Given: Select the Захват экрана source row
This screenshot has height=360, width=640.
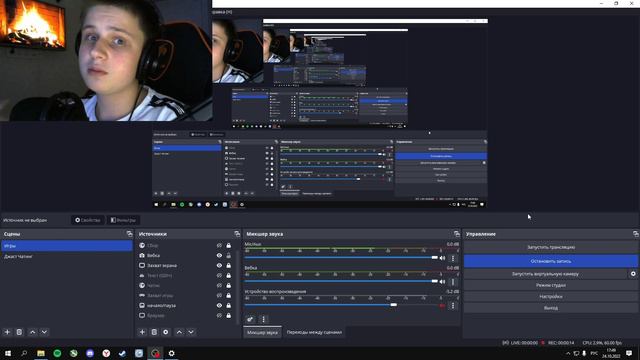Looking at the screenshot, I should 186,265.
